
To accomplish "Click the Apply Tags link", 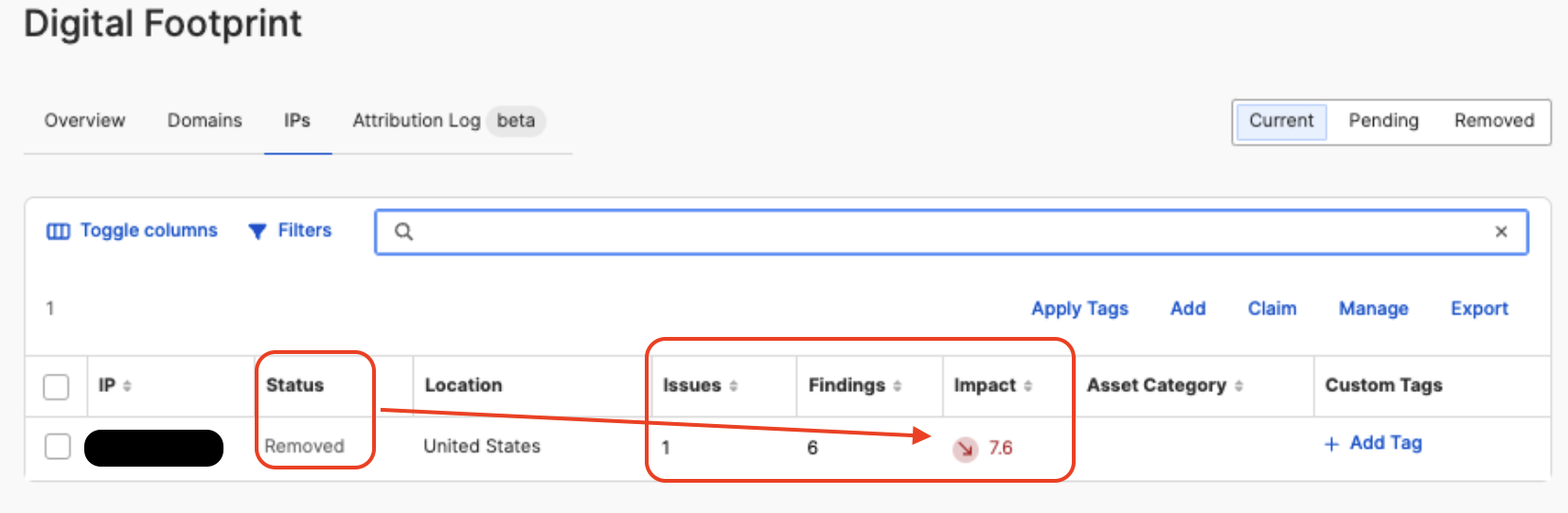I will pyautogui.click(x=1079, y=309).
